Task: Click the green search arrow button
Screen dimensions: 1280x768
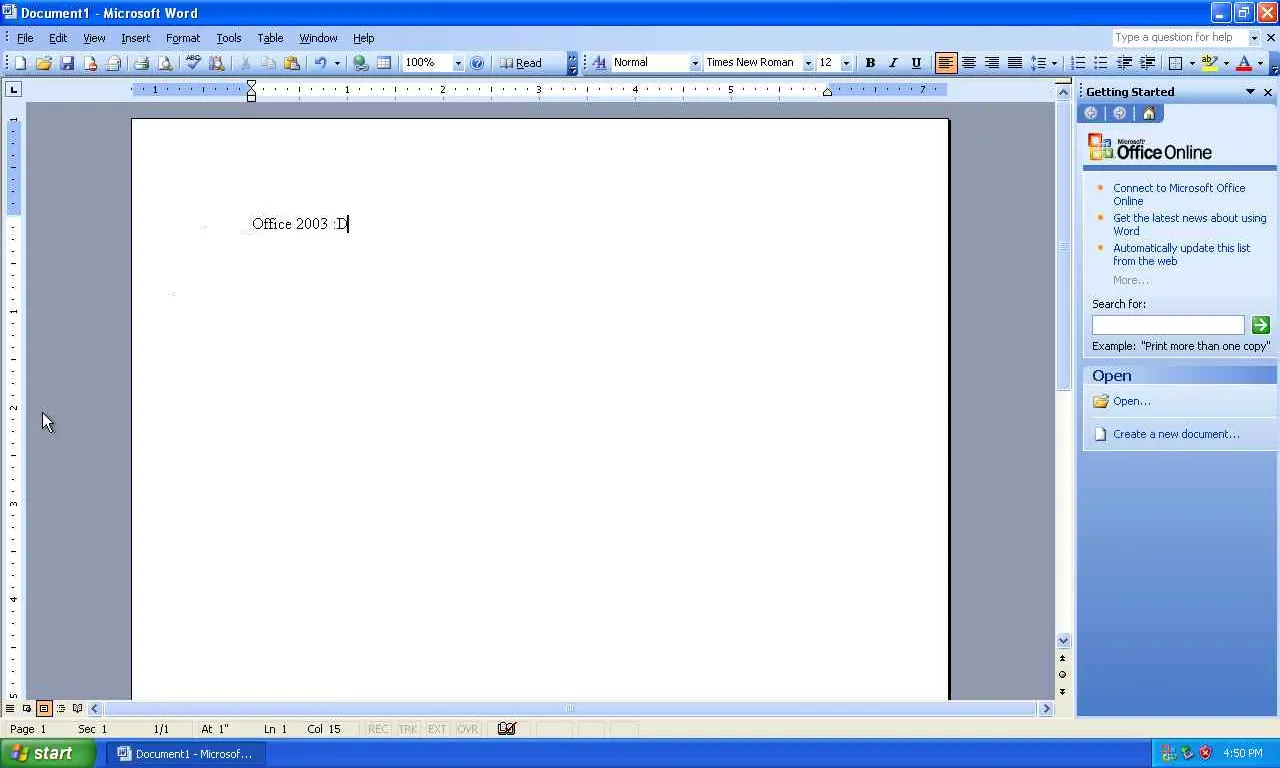Action: 1260,325
